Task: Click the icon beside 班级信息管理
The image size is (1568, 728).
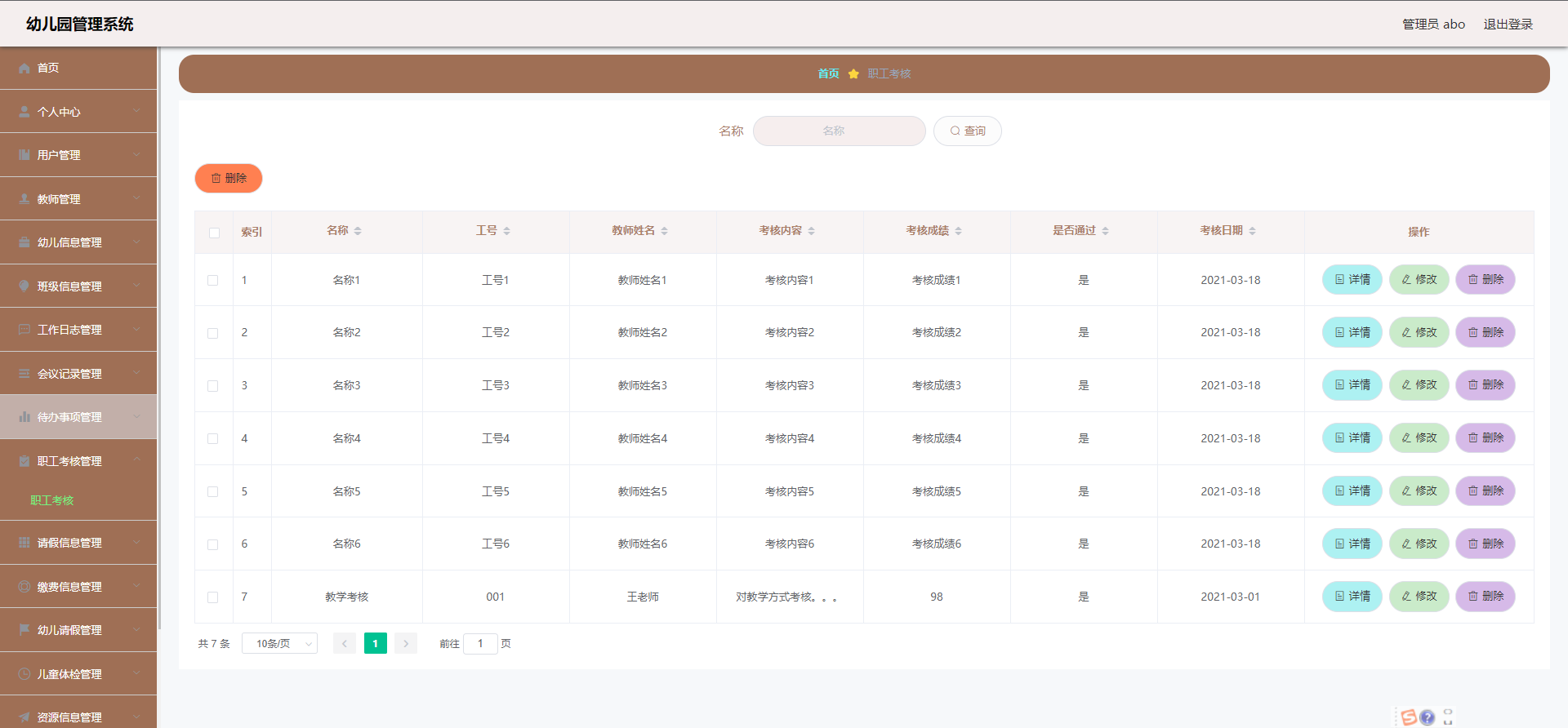Action: point(24,286)
